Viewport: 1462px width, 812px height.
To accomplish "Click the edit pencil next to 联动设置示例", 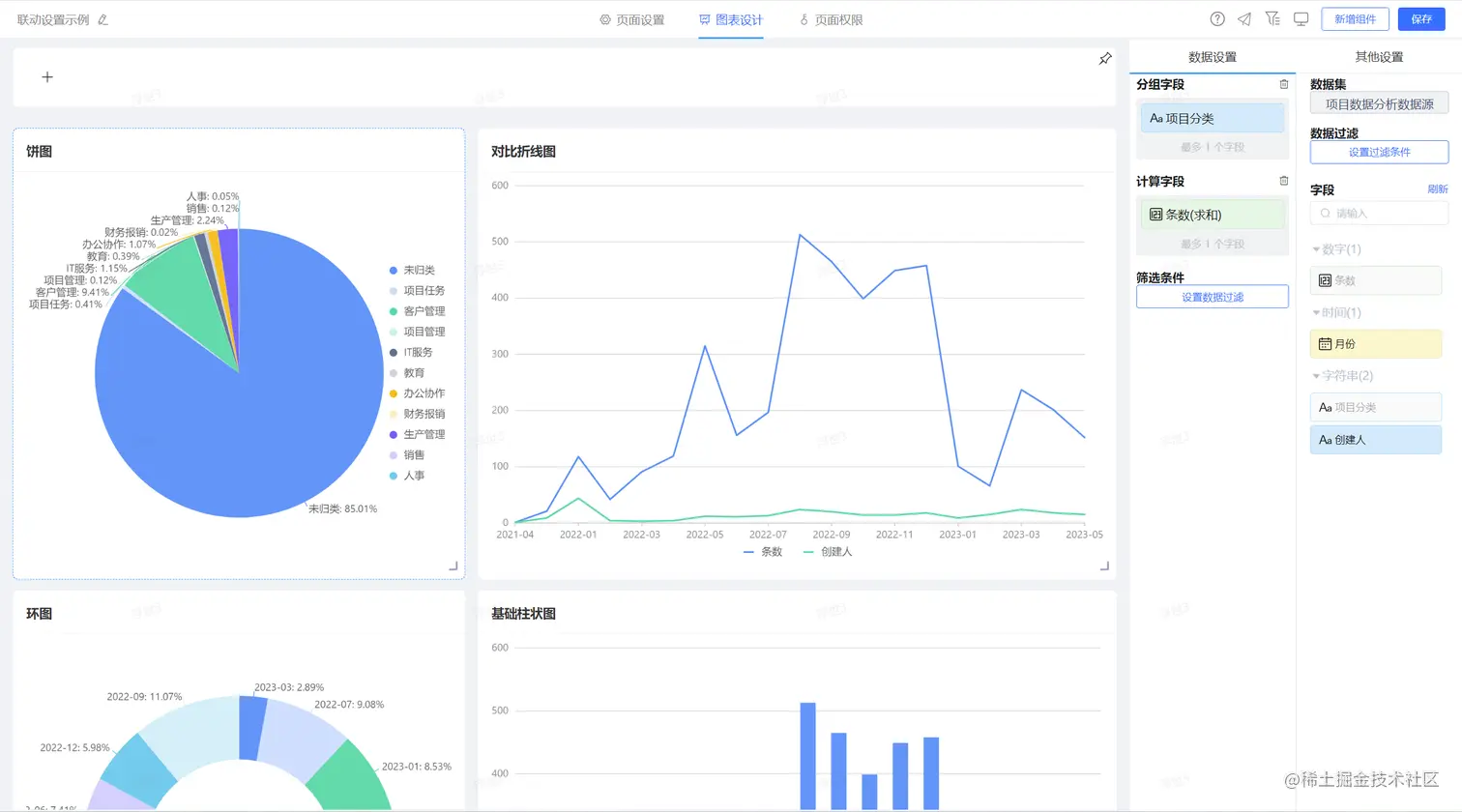I will pyautogui.click(x=103, y=19).
